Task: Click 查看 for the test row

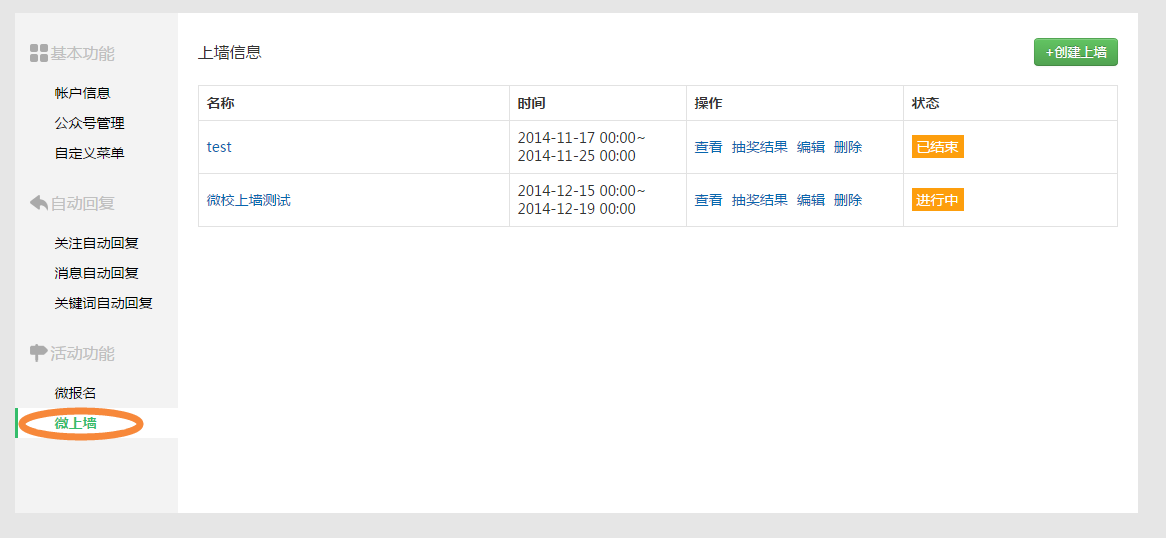Action: (x=708, y=147)
